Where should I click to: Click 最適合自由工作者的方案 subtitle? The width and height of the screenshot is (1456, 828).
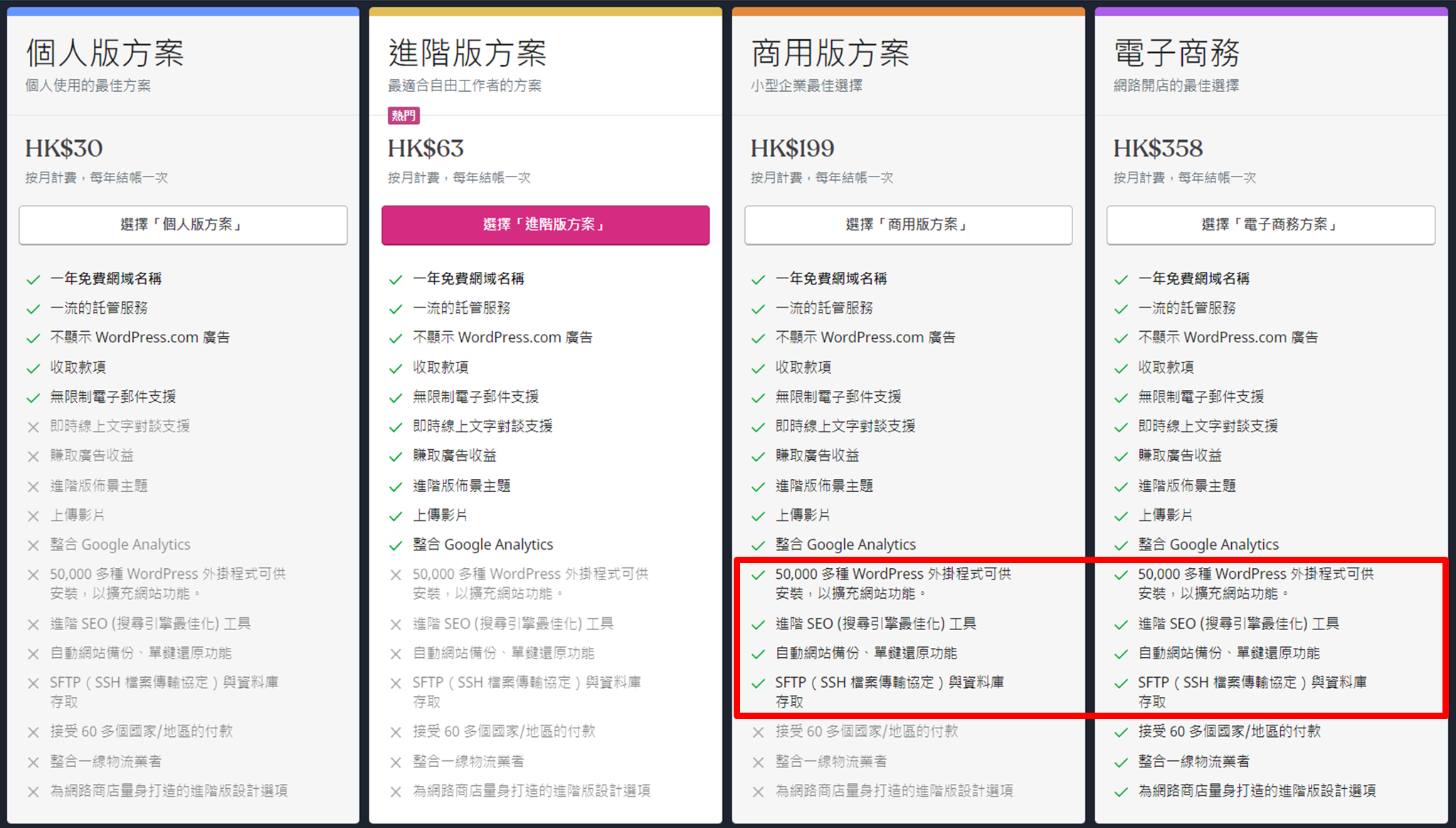click(x=465, y=85)
